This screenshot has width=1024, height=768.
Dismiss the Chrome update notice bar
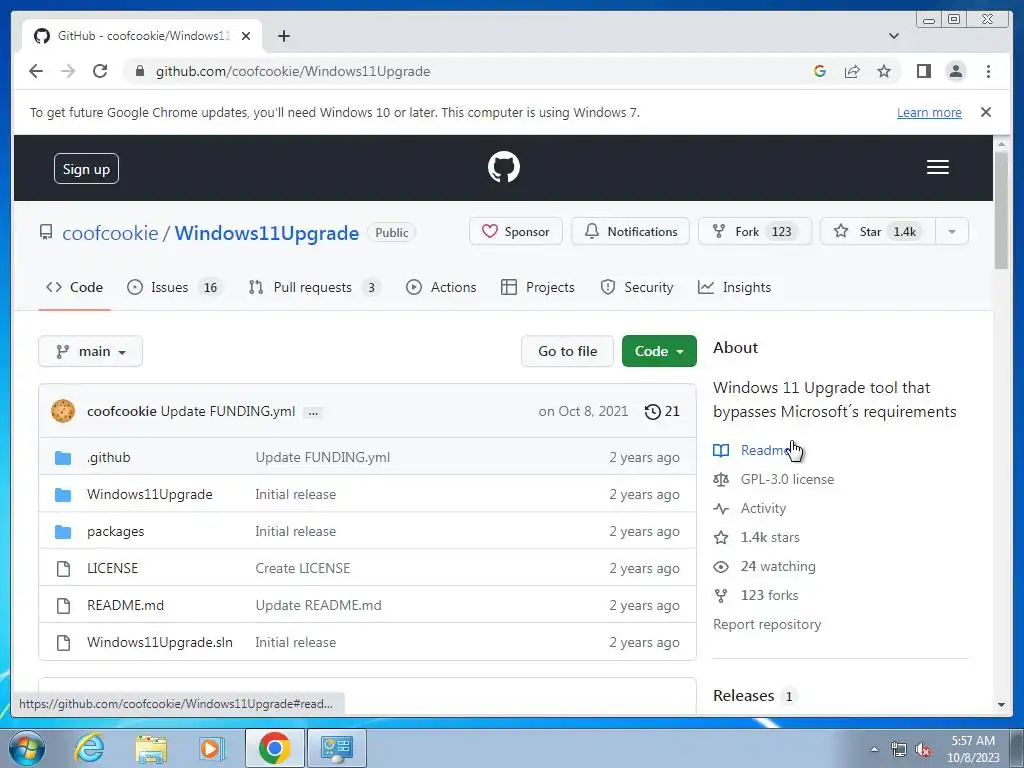(985, 112)
